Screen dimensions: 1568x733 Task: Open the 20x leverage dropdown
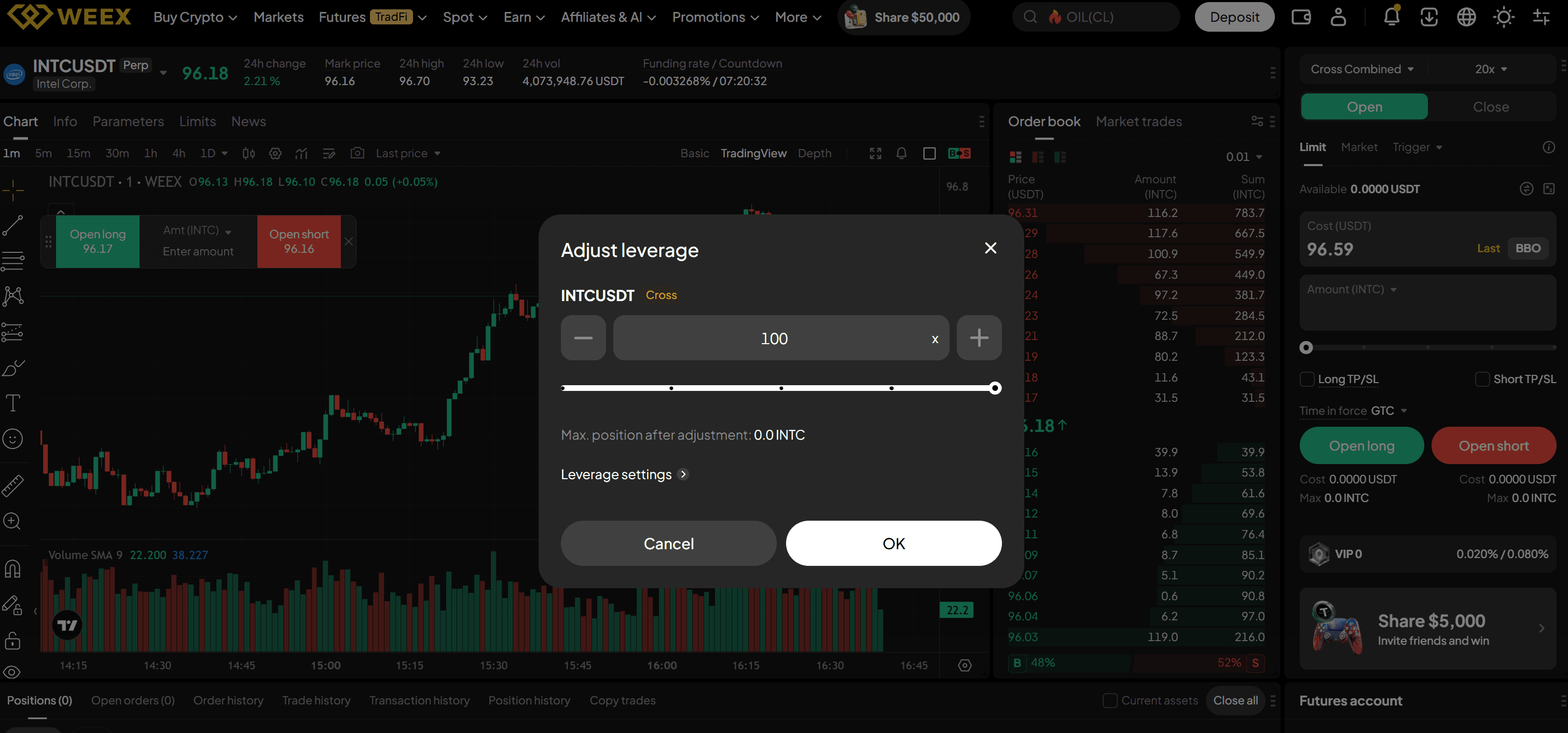[1491, 69]
